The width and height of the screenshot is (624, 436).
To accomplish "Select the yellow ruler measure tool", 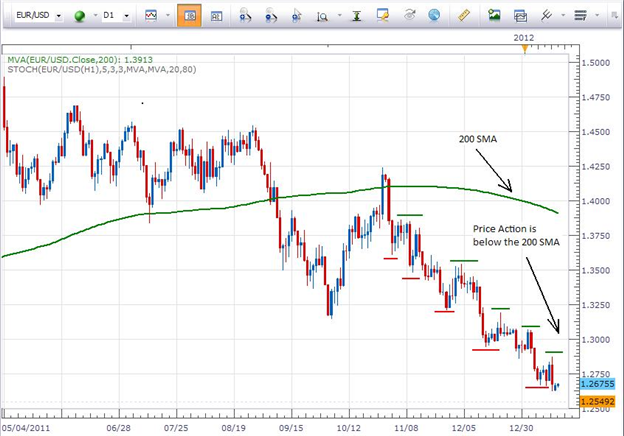I will pyautogui.click(x=464, y=16).
